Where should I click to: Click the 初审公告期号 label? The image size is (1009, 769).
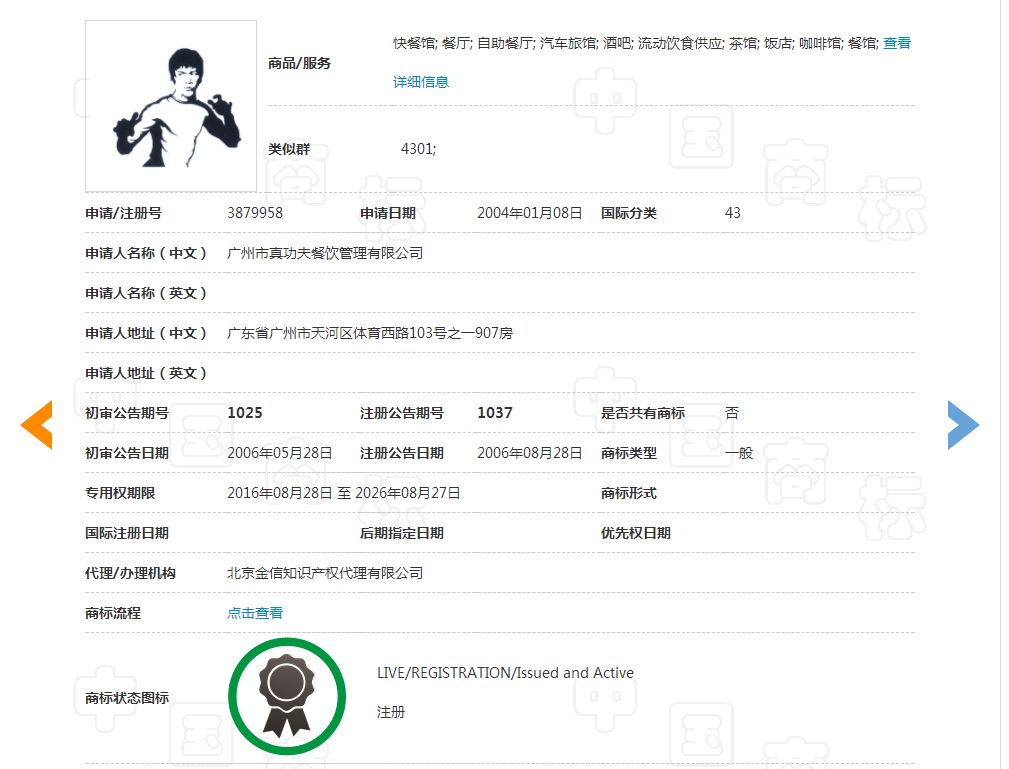pos(127,412)
